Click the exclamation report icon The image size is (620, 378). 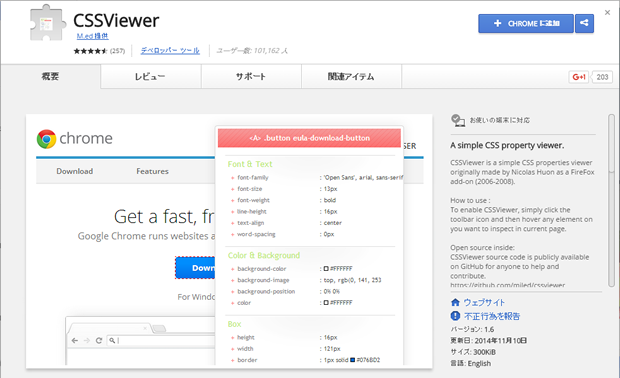[455, 316]
